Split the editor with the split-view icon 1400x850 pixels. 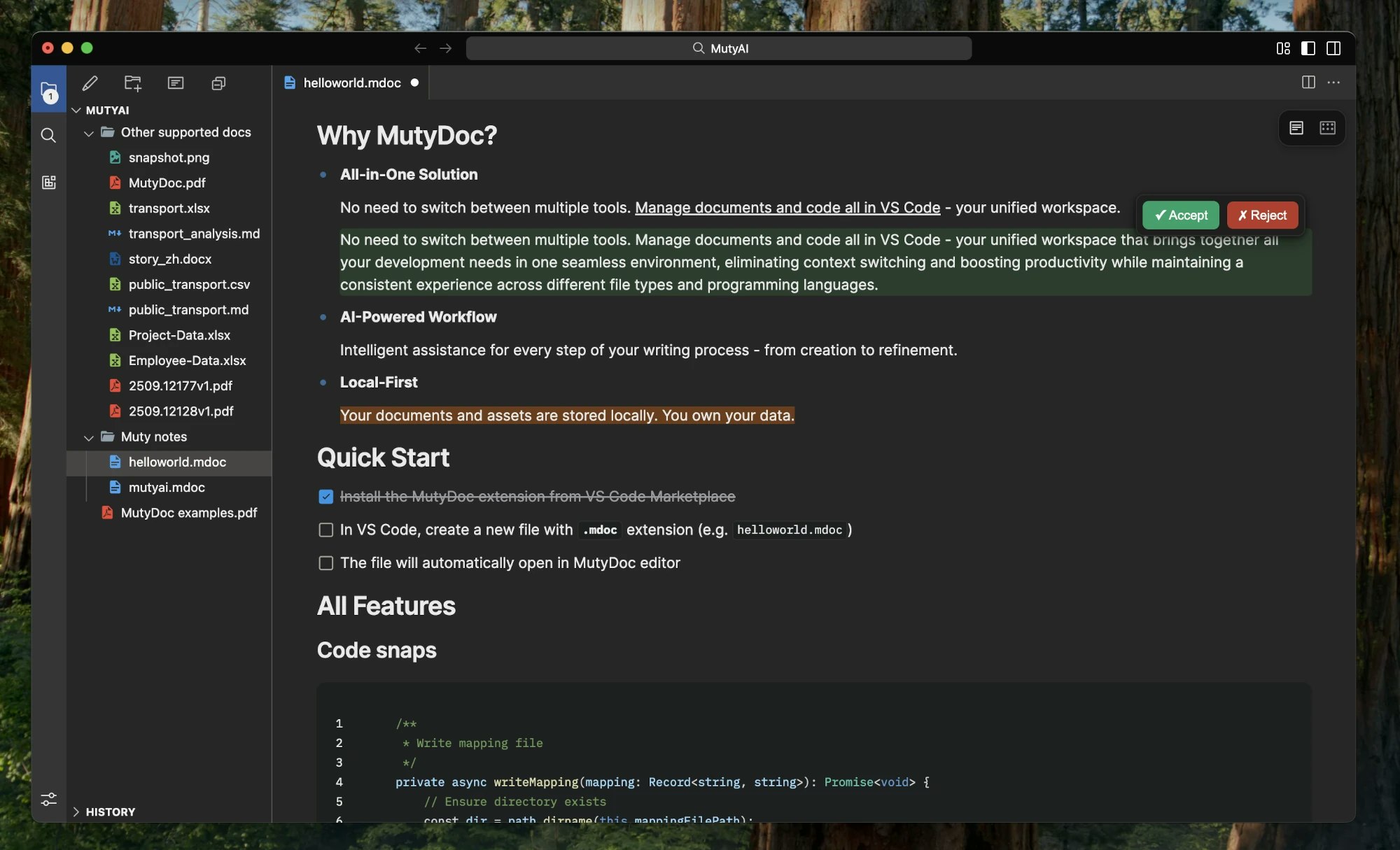(1308, 83)
